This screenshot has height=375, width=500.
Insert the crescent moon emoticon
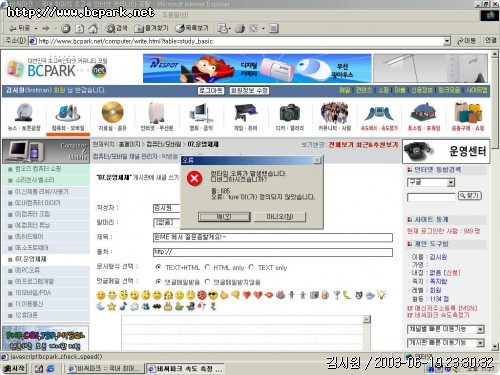click(101, 306)
